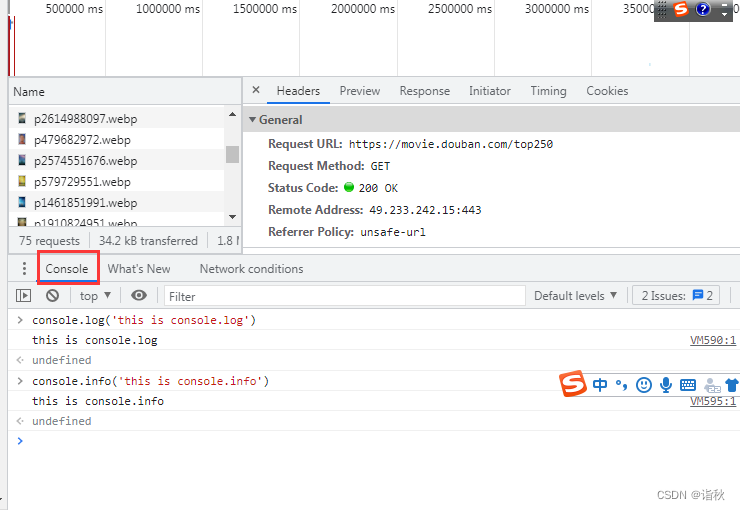Click the unsafe-url referrer policy value
The width and height of the screenshot is (740, 510).
393,232
